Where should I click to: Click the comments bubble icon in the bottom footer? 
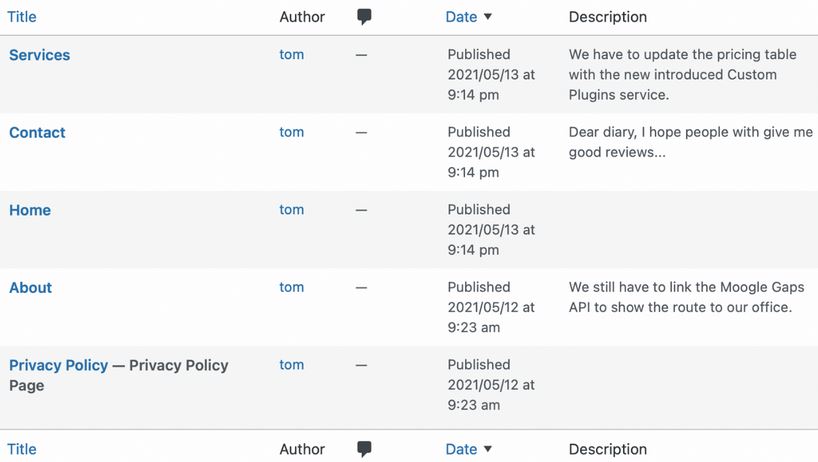click(x=364, y=449)
